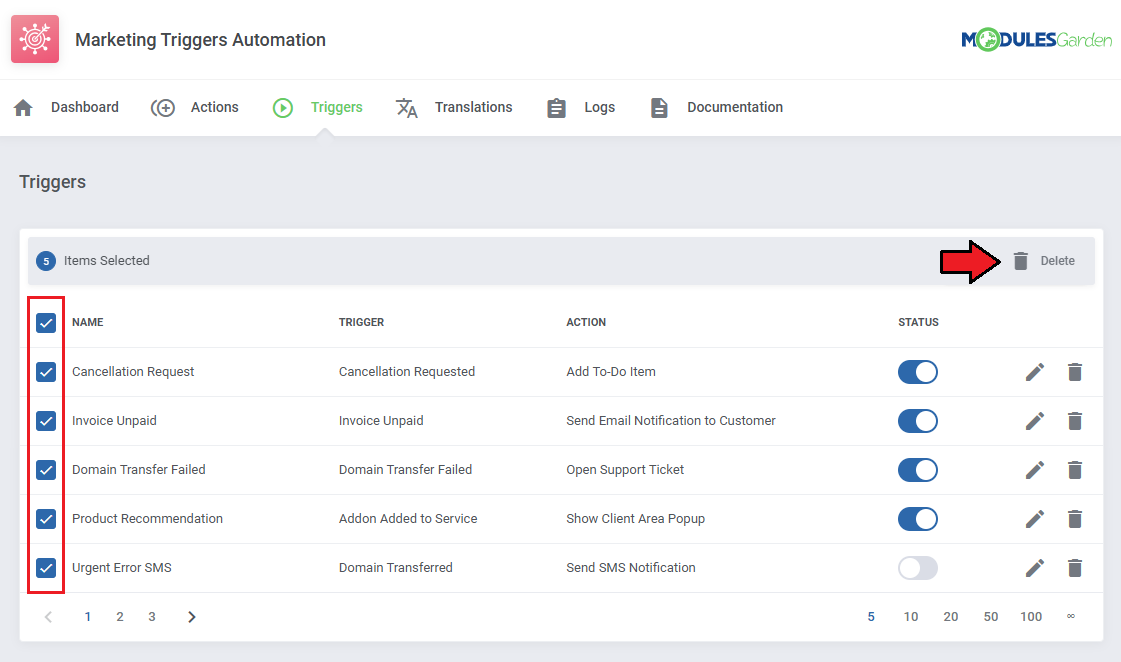
Task: Sort by the STATUS column header
Action: pyautogui.click(x=919, y=322)
